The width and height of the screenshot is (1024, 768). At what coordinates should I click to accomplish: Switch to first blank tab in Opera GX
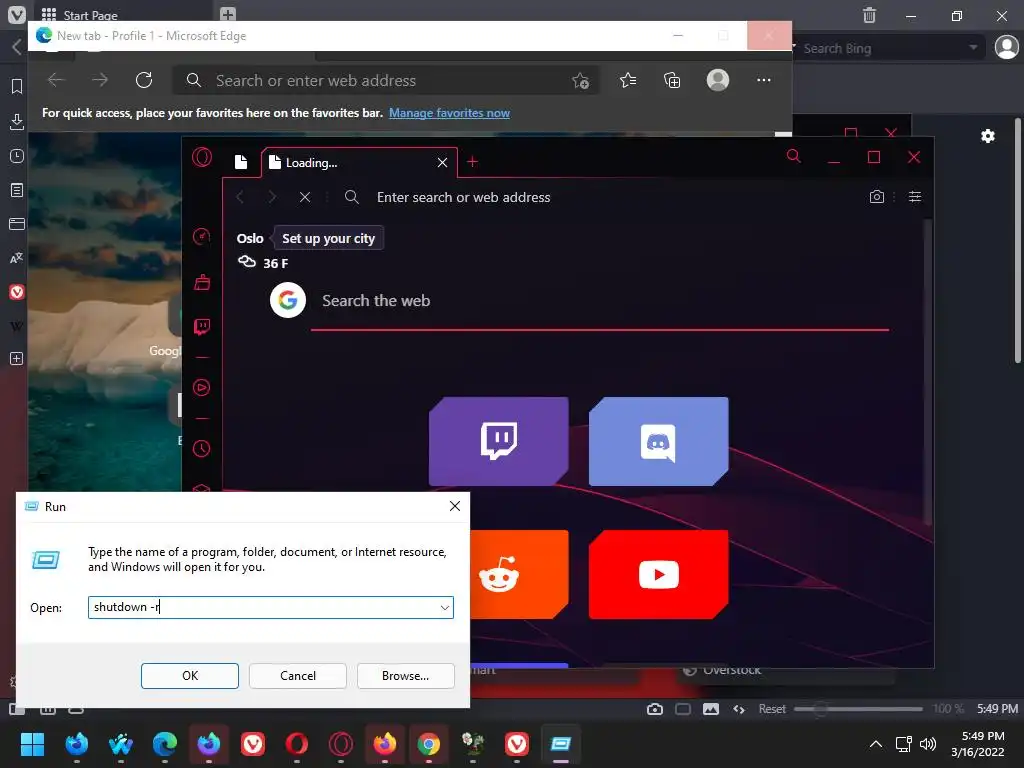point(241,162)
